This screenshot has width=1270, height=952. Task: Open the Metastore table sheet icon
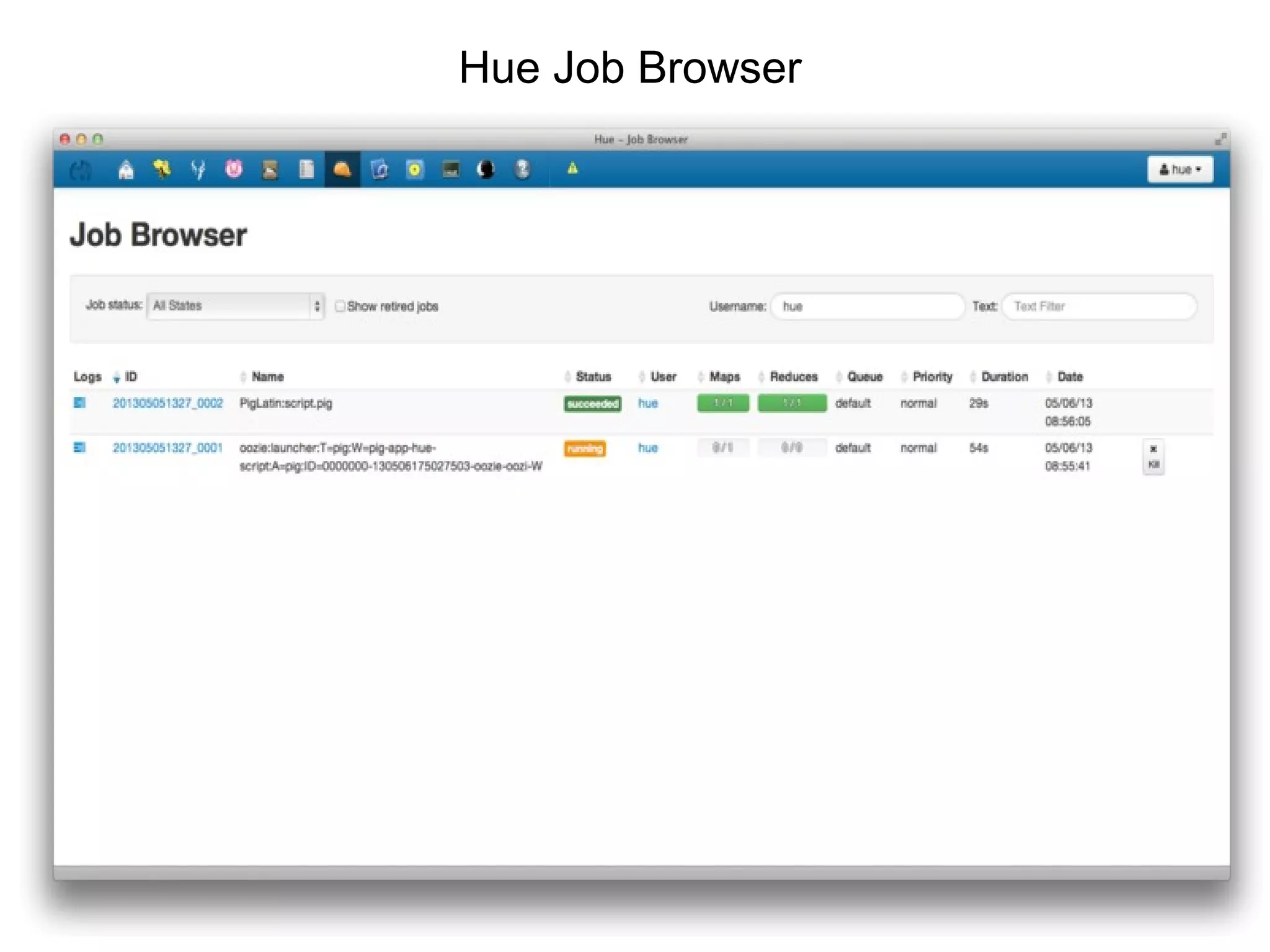pyautogui.click(x=306, y=169)
